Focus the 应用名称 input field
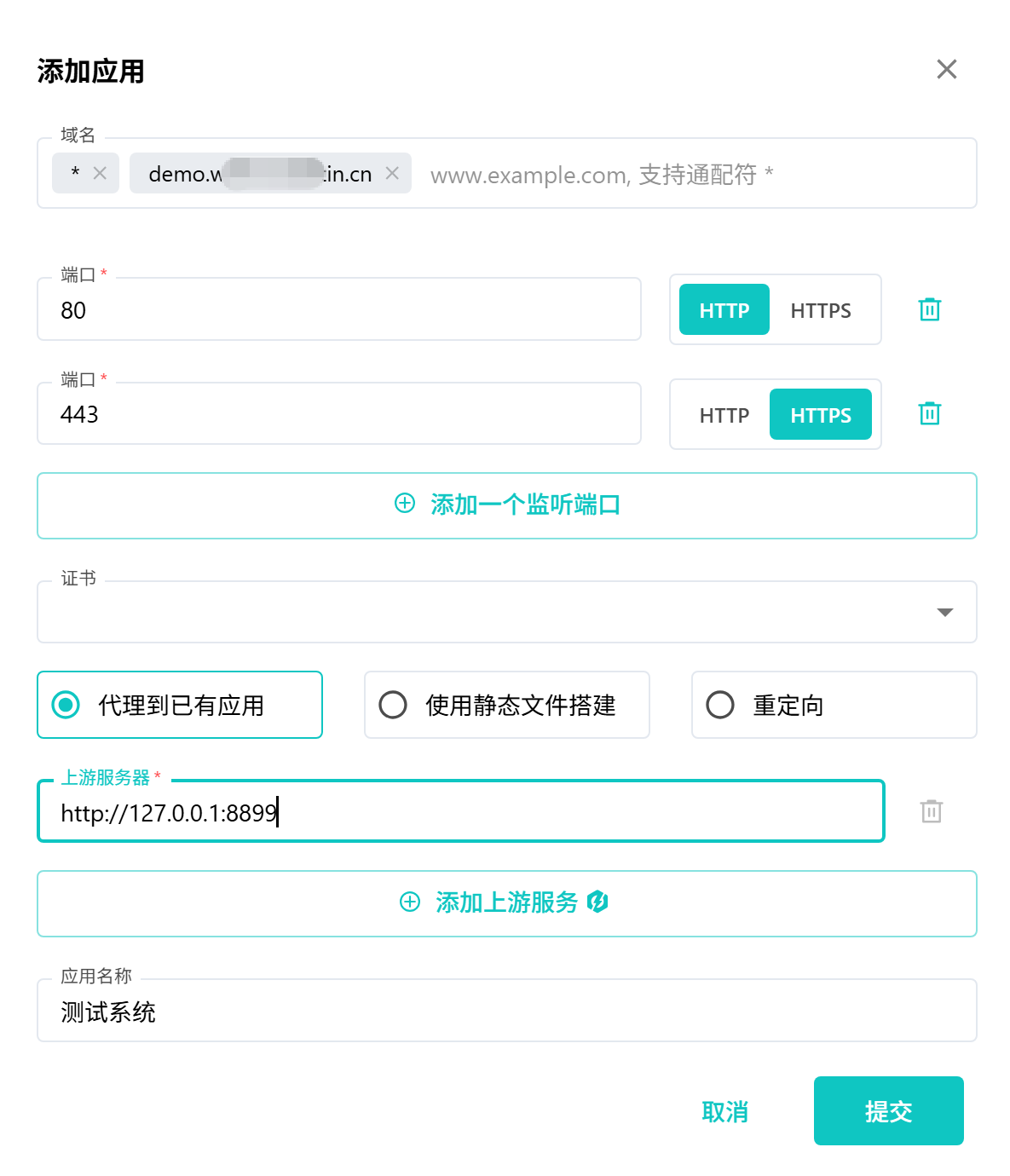The image size is (1010, 1176). [x=506, y=1012]
